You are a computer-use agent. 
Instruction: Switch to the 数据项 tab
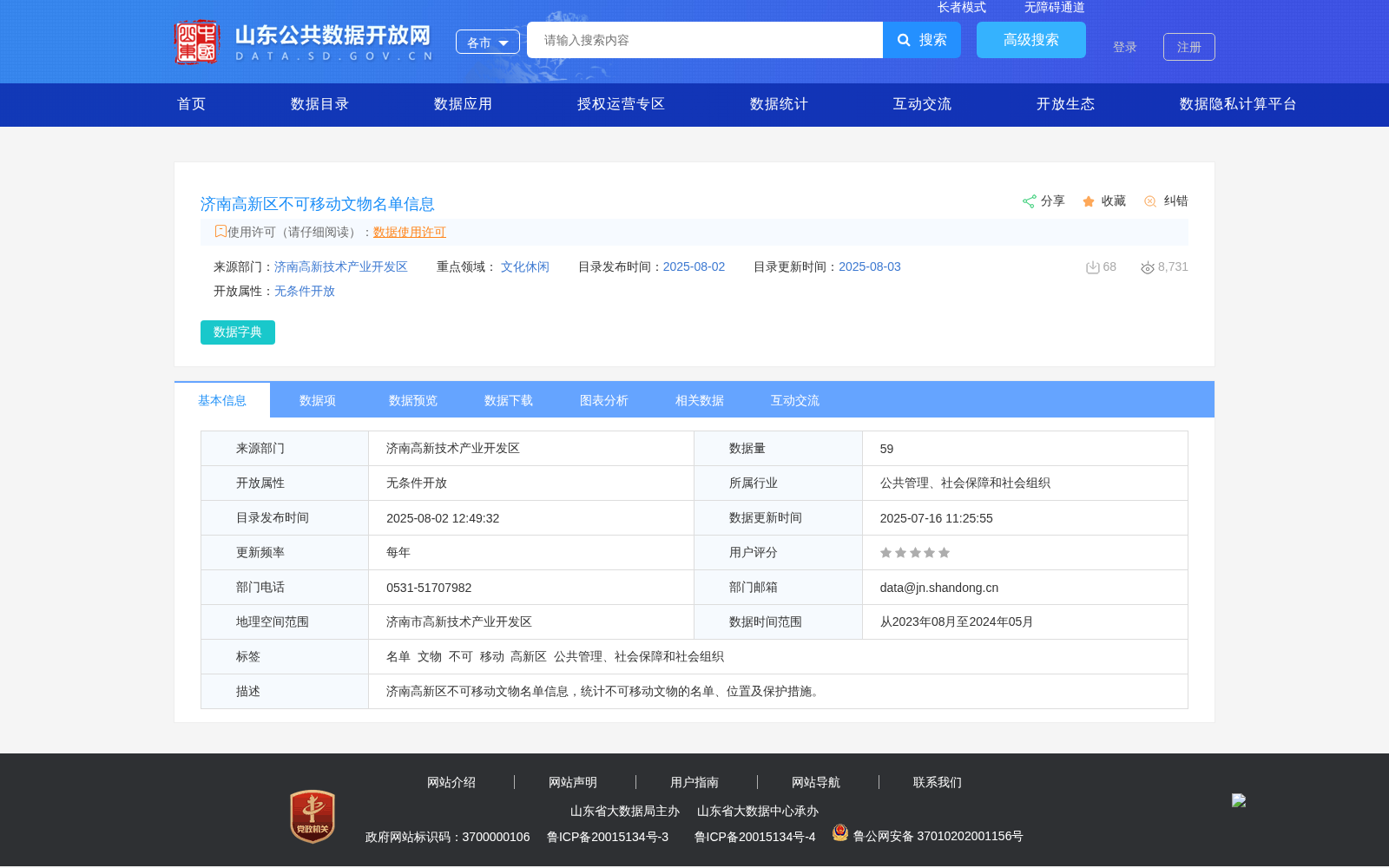pos(318,400)
